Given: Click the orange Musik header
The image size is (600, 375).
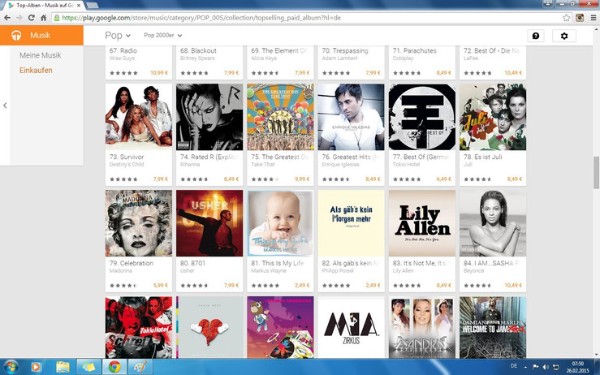Looking at the screenshot, I should [42, 35].
